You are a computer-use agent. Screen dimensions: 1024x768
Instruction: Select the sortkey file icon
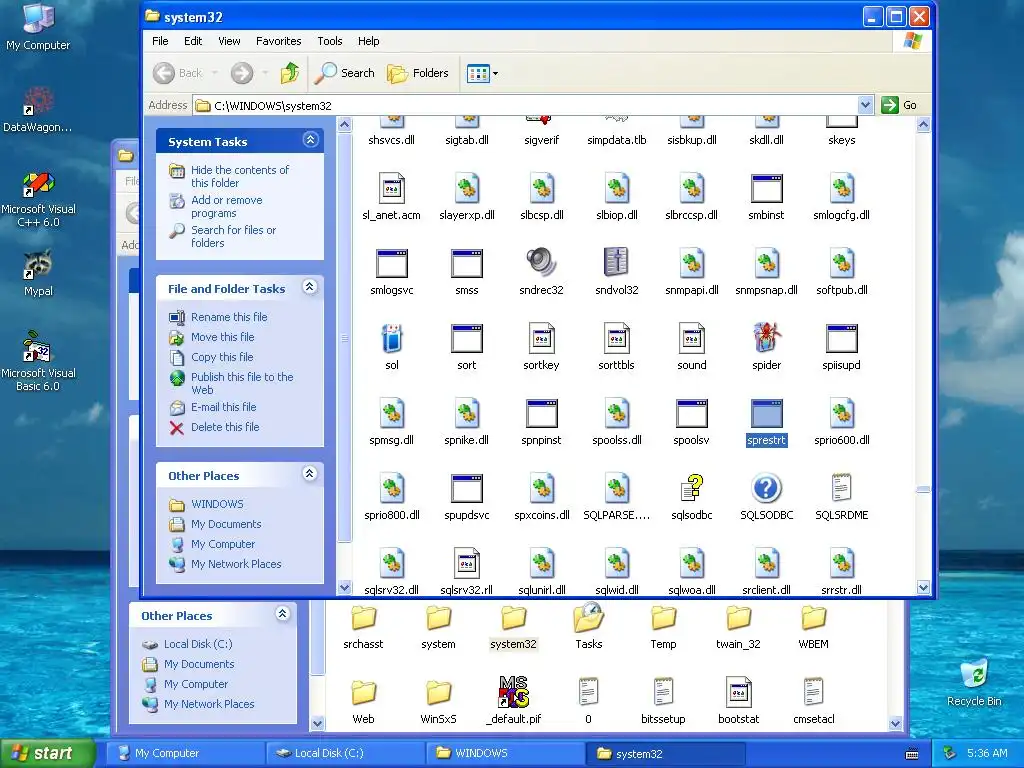541,338
